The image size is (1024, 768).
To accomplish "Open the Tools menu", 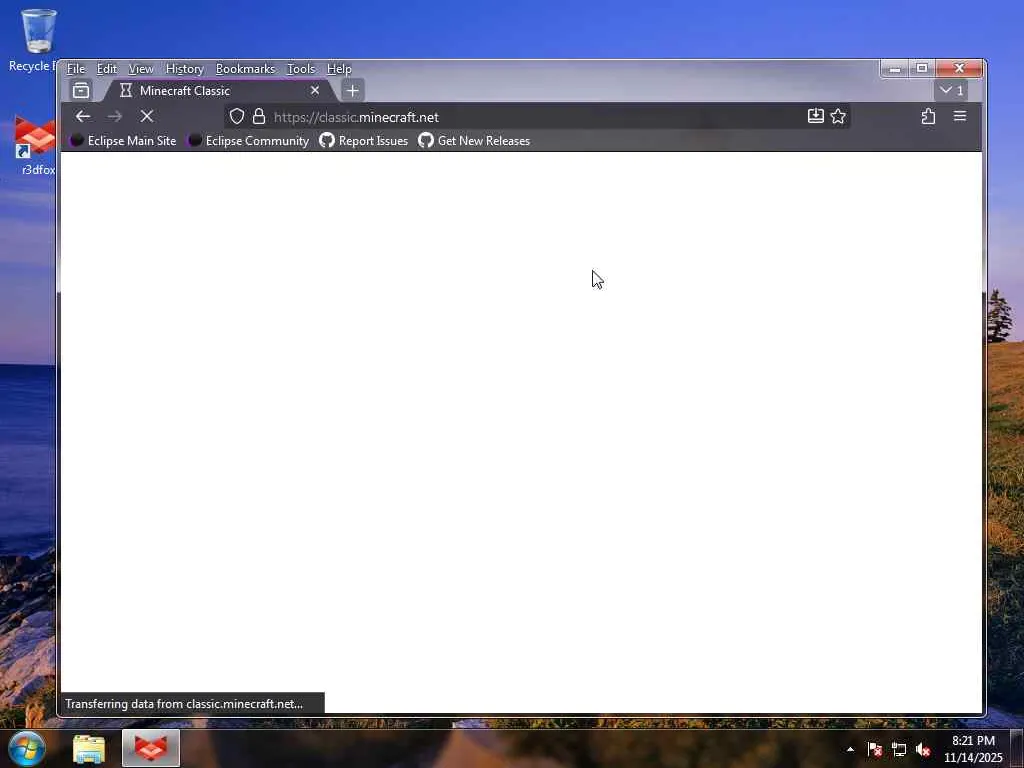I will pos(301,69).
